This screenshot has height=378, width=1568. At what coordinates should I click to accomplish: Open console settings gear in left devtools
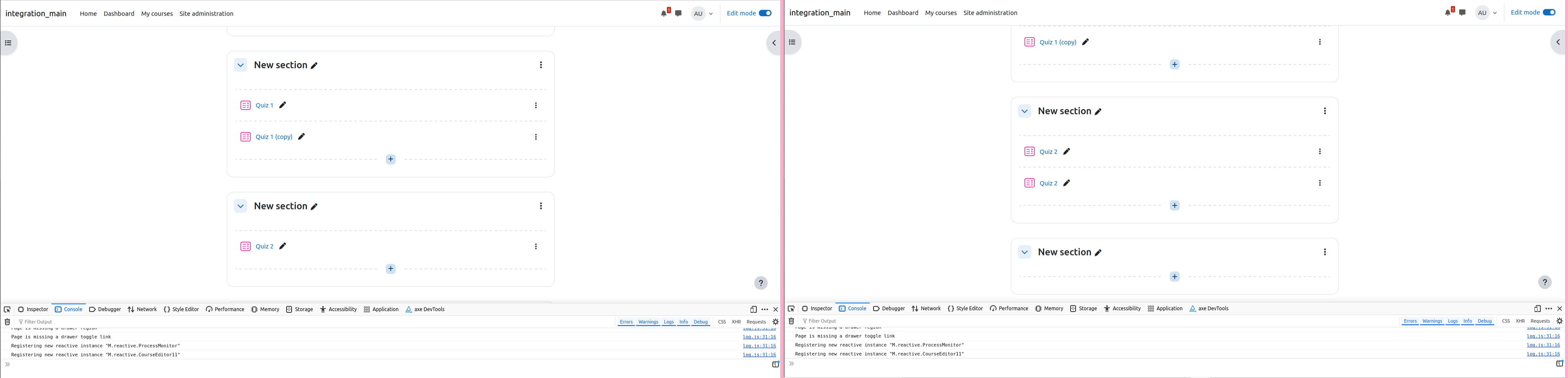coord(776,322)
